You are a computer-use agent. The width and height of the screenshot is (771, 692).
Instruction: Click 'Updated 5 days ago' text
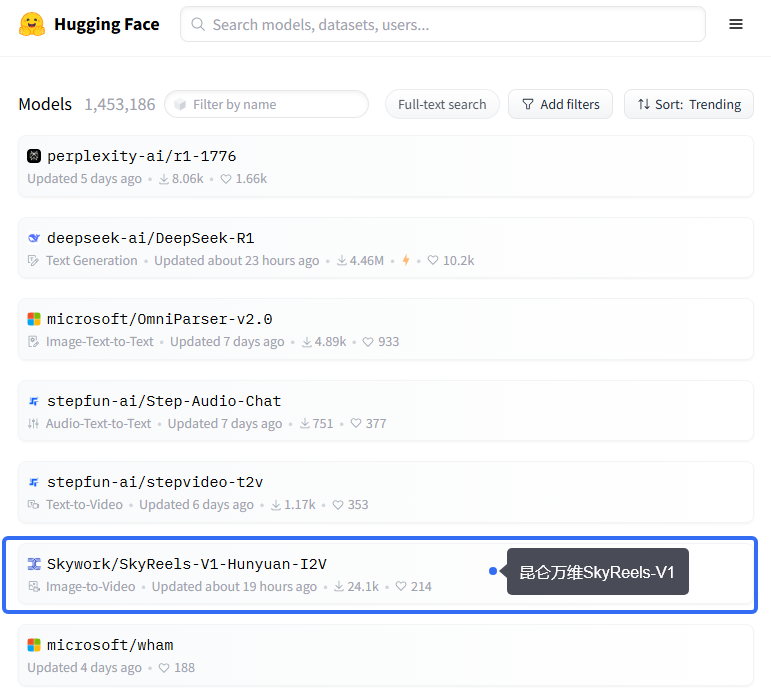coord(85,179)
